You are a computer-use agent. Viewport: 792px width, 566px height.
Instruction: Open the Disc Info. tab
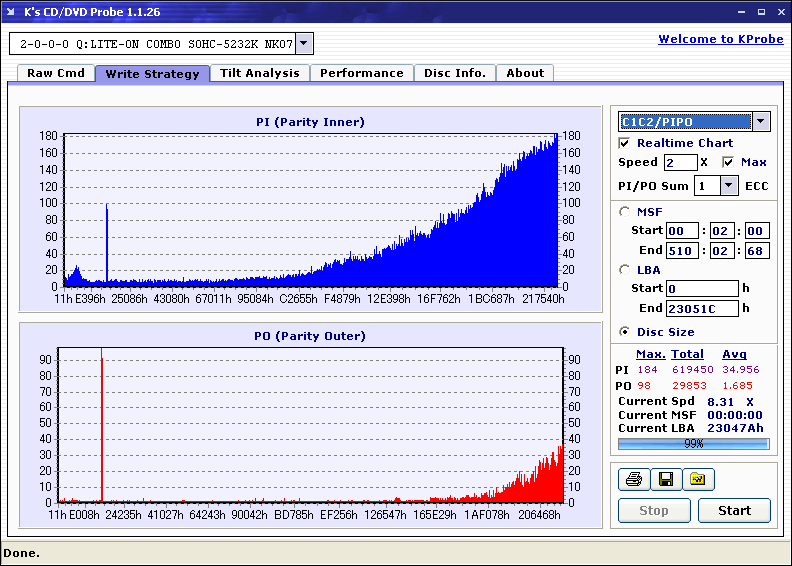455,73
